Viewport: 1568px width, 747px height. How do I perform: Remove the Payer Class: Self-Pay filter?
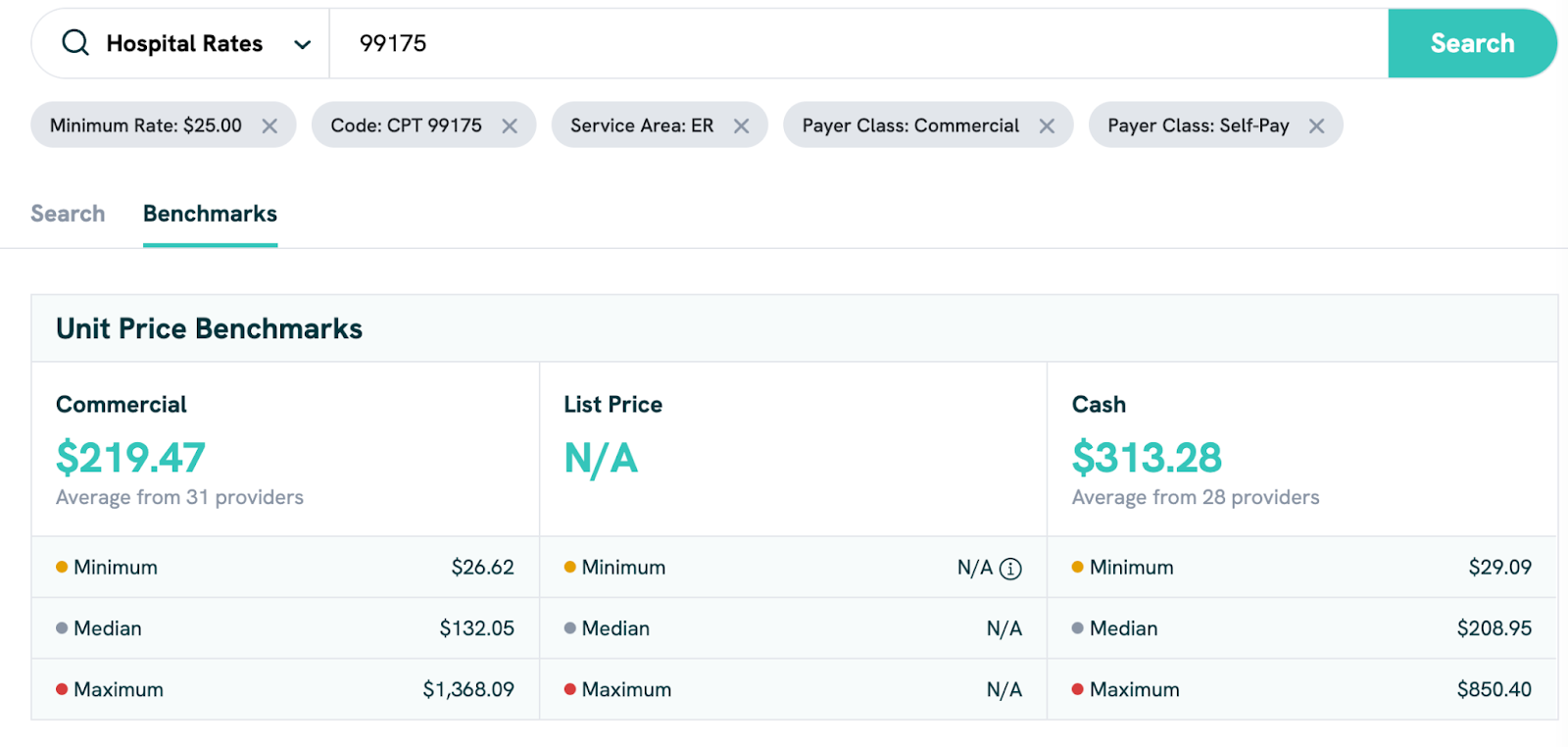1316,126
